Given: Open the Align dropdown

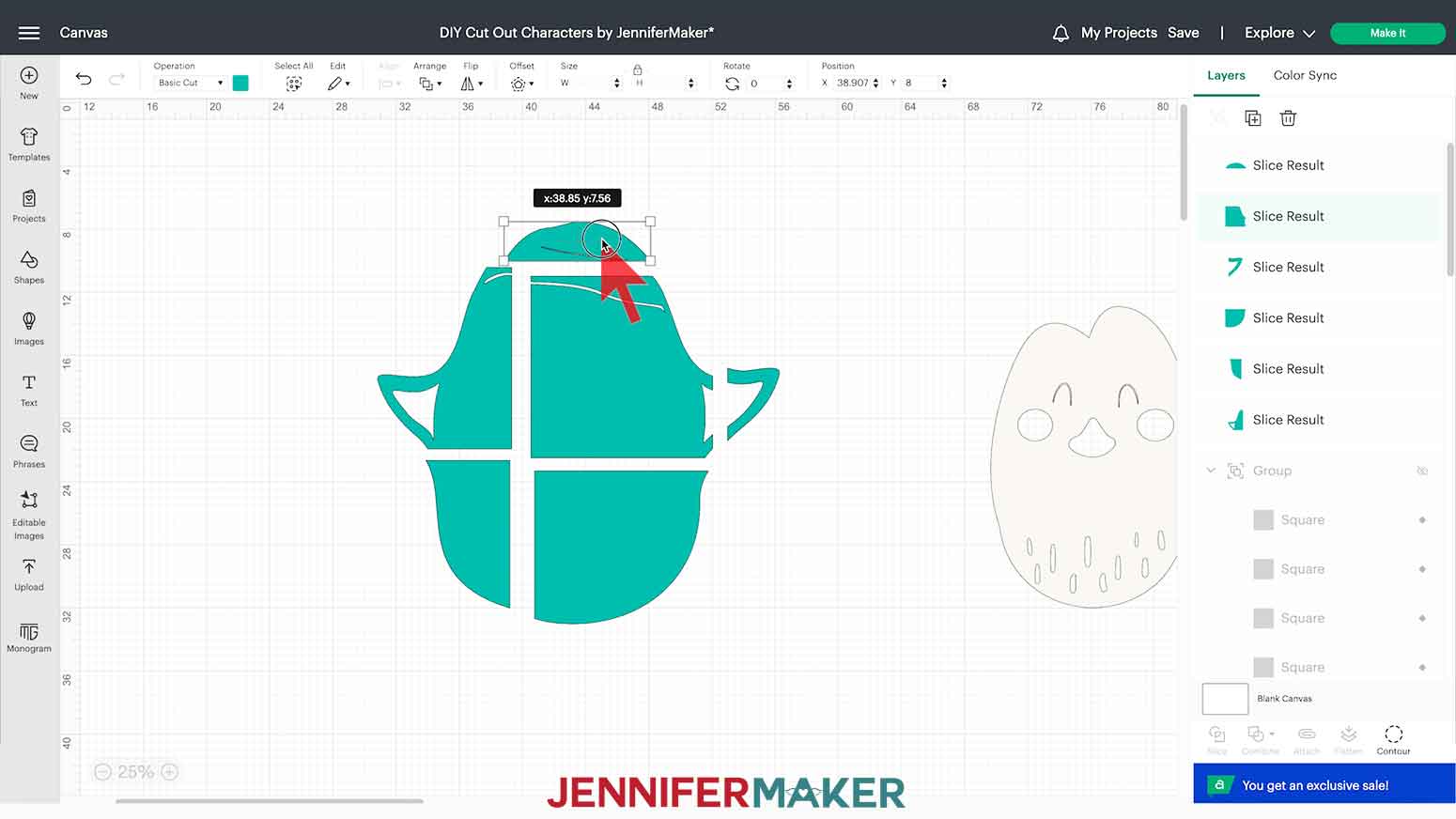Looking at the screenshot, I should [390, 84].
